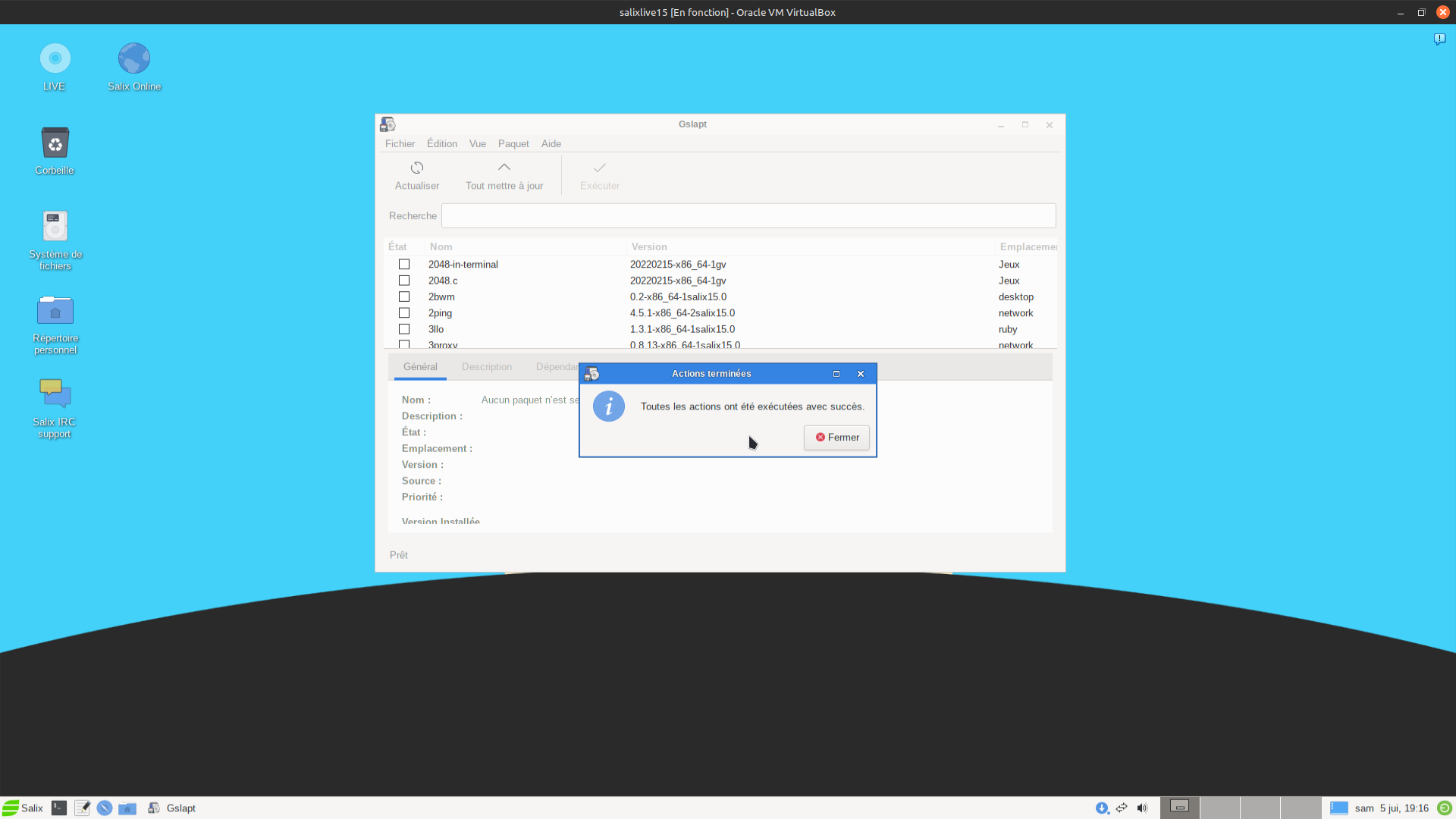Open the terminal launcher in taskbar
Viewport: 1456px width, 819px height.
[x=59, y=808]
